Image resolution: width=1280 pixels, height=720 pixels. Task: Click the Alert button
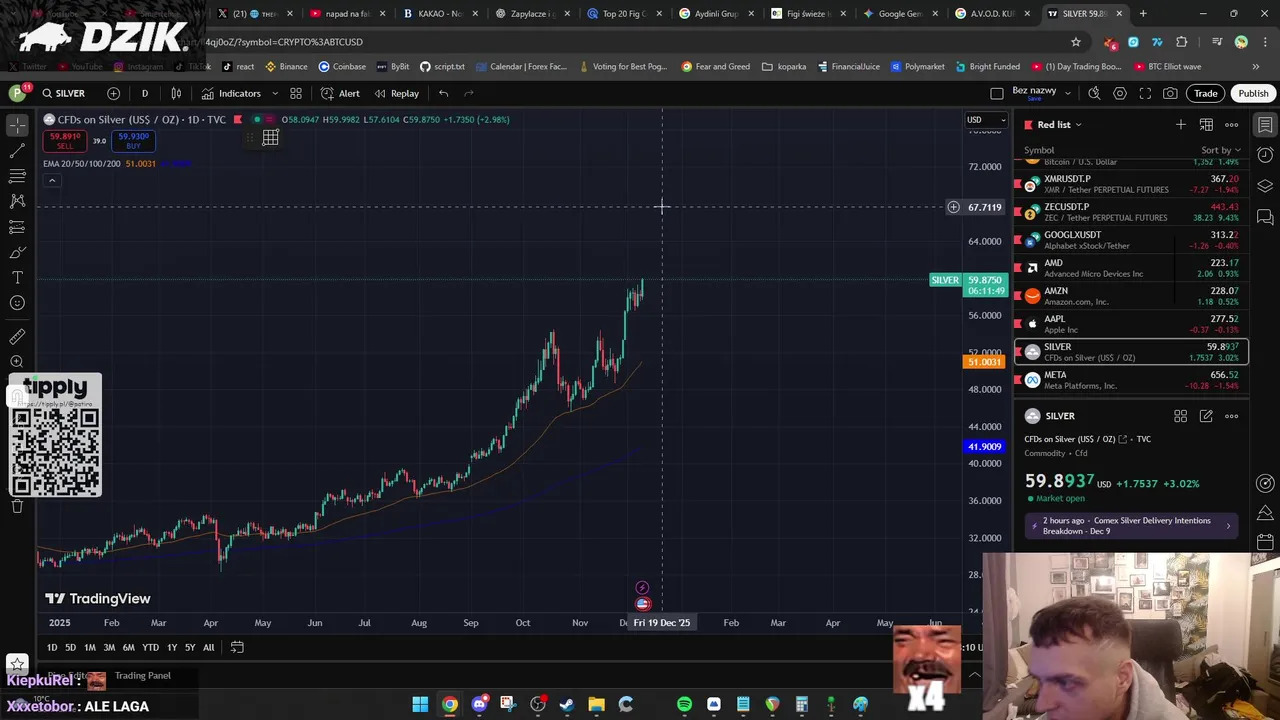pos(340,93)
